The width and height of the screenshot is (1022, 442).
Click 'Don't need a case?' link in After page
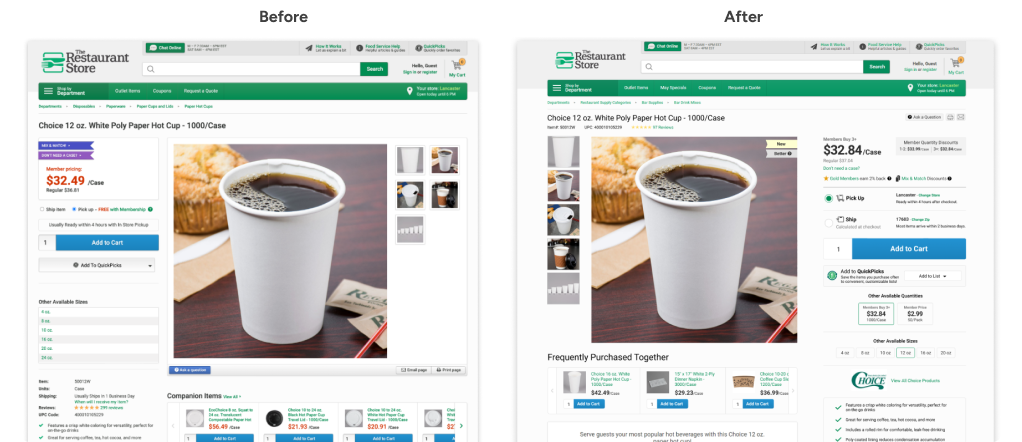(841, 168)
